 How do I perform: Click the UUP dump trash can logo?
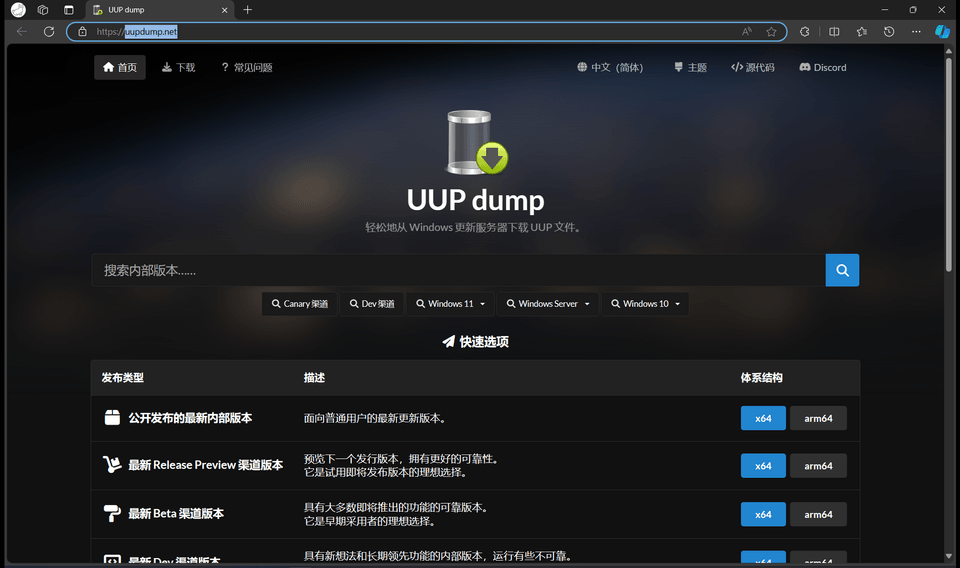476,142
